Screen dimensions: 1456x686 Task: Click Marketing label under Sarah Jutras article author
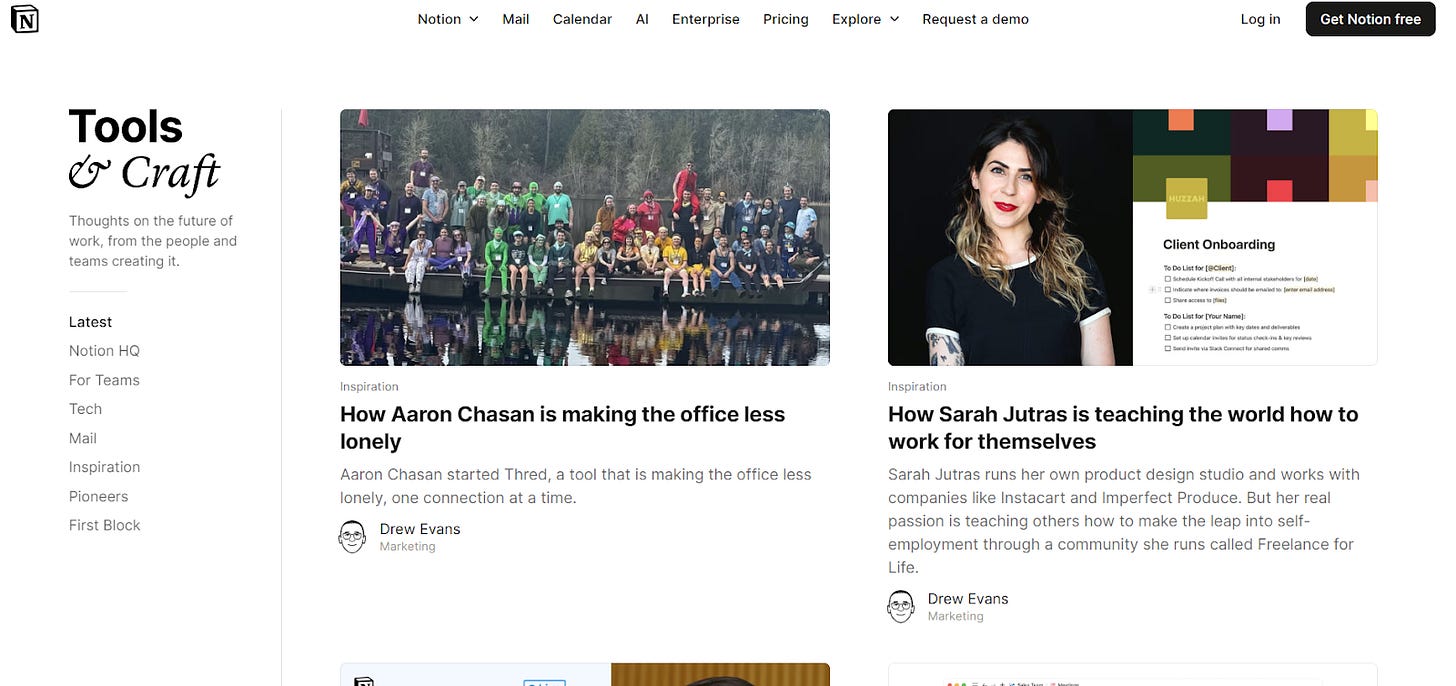pos(955,617)
